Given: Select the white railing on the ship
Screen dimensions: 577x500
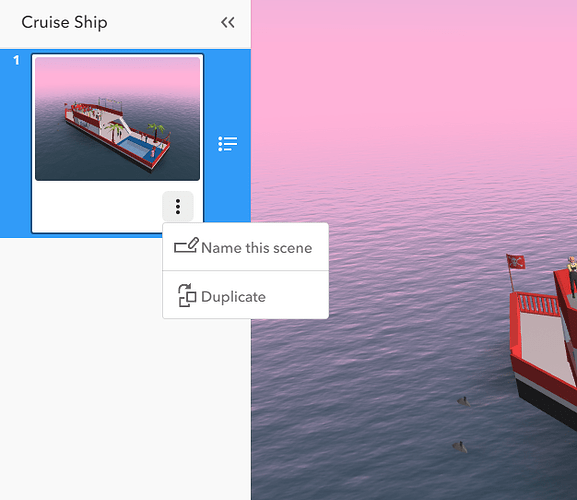Looking at the screenshot, I should tap(537, 304).
